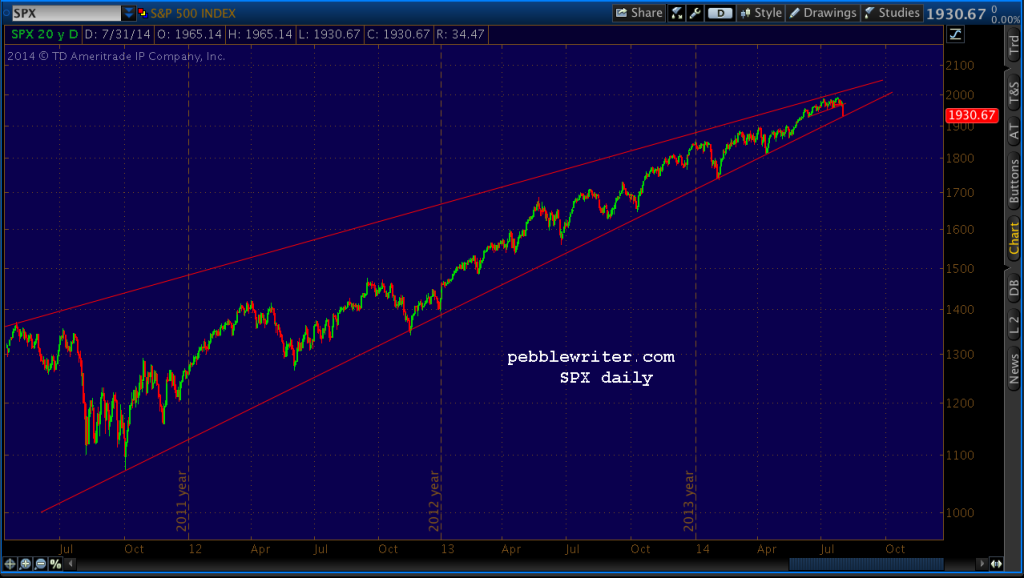Click the 'R: 34.47' range value
The height and width of the screenshot is (578, 1024).
460,34
